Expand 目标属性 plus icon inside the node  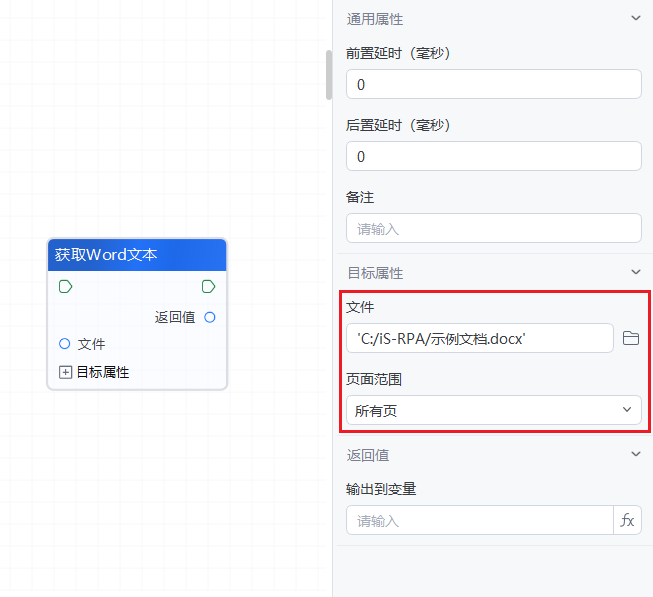[65, 372]
